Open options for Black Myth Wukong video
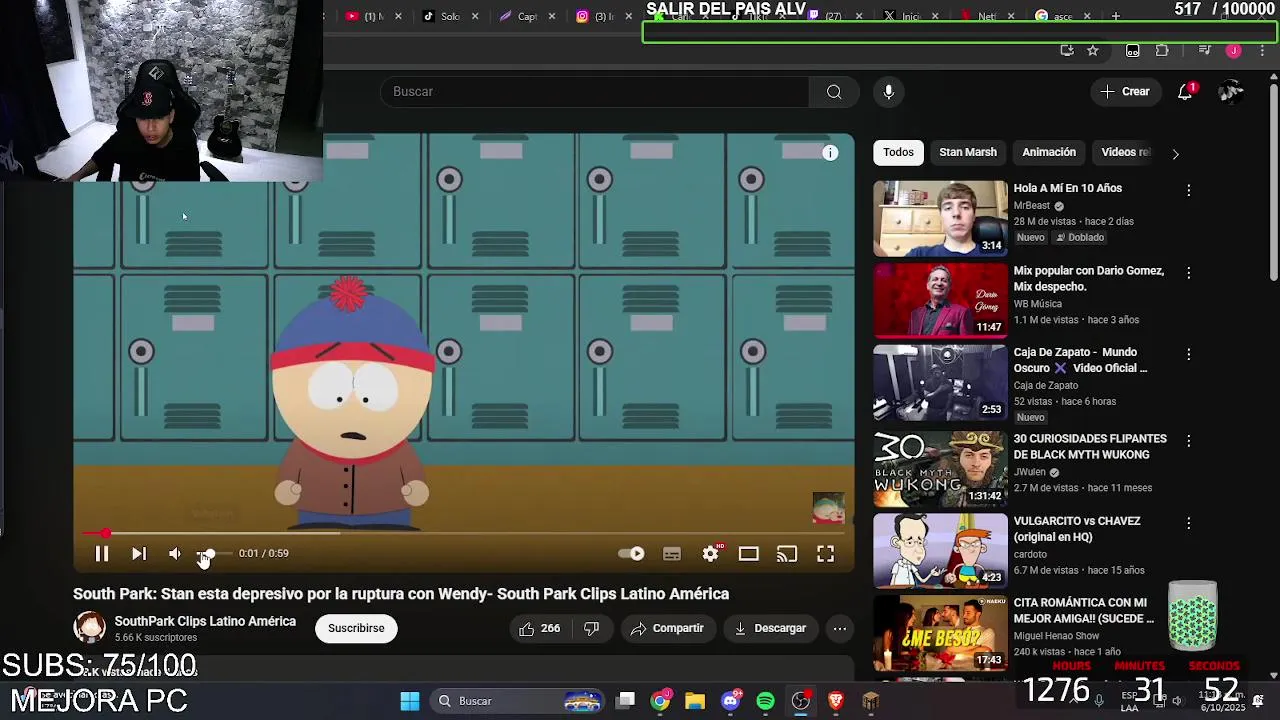Viewport: 1280px width, 720px height. 1188,440
